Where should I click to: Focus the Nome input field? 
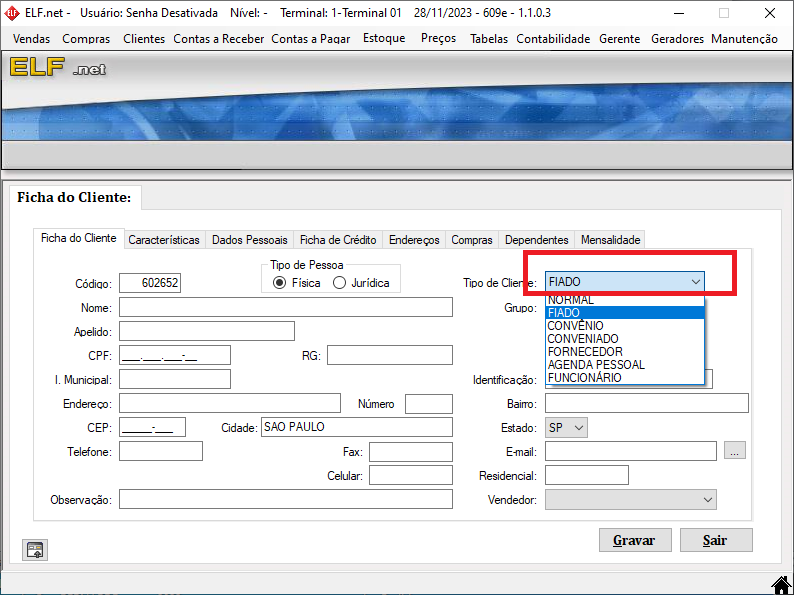point(286,307)
